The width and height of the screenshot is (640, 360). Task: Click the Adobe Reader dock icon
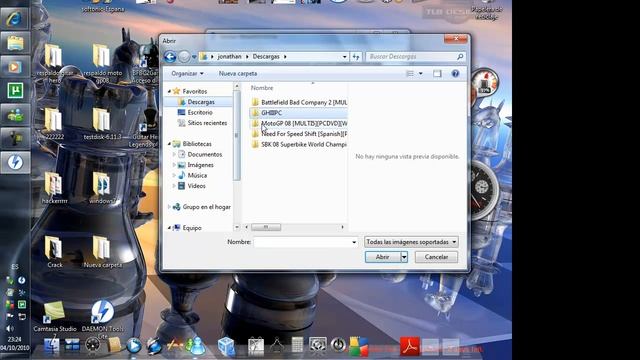pos(409,347)
